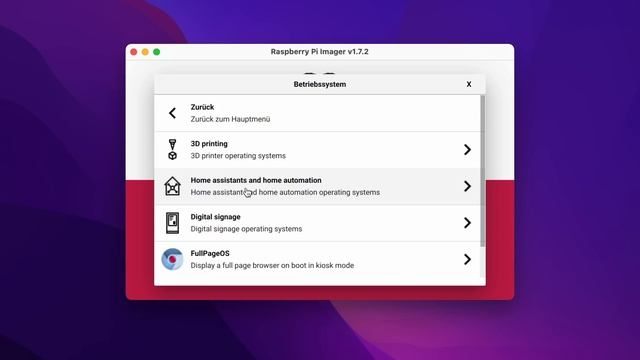This screenshot has width=640, height=360.
Task: Choose the FullPageOS entry title
Action: pyautogui.click(x=210, y=253)
